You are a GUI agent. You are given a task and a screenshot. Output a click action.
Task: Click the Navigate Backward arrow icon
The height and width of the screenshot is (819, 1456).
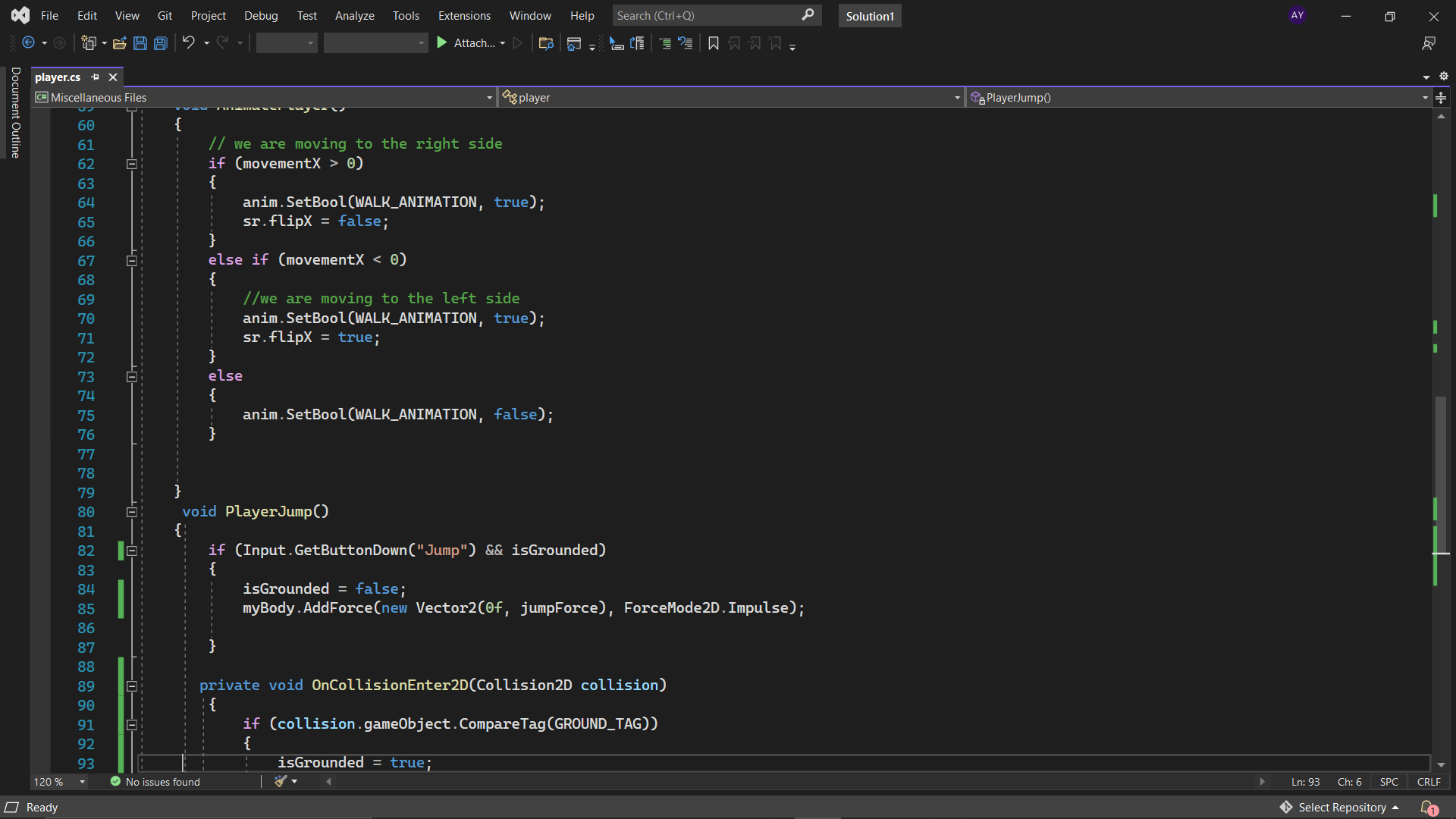28,43
